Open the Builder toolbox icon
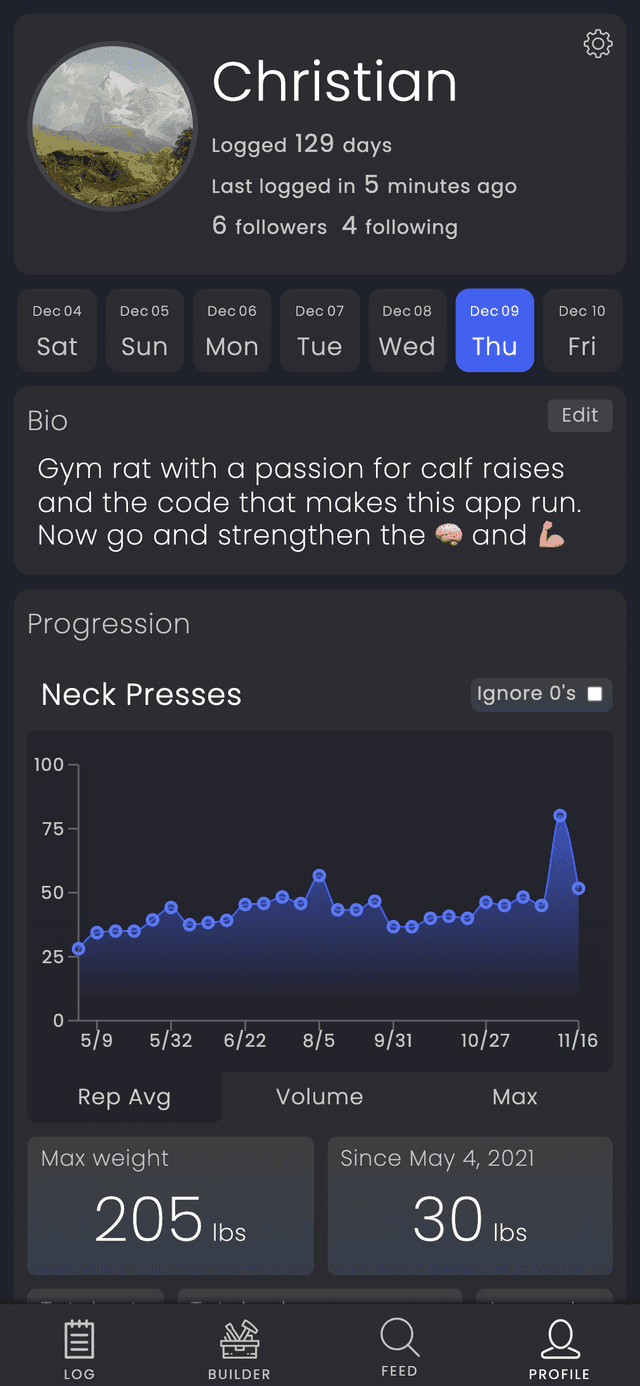 [239, 1340]
